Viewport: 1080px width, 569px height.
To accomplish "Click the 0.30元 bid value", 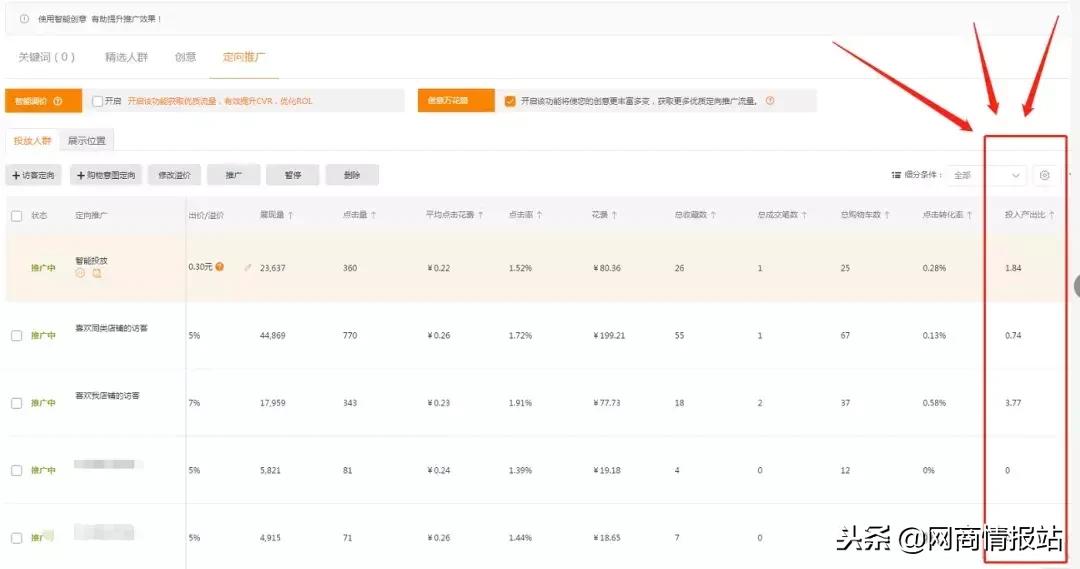I will tap(200, 267).
